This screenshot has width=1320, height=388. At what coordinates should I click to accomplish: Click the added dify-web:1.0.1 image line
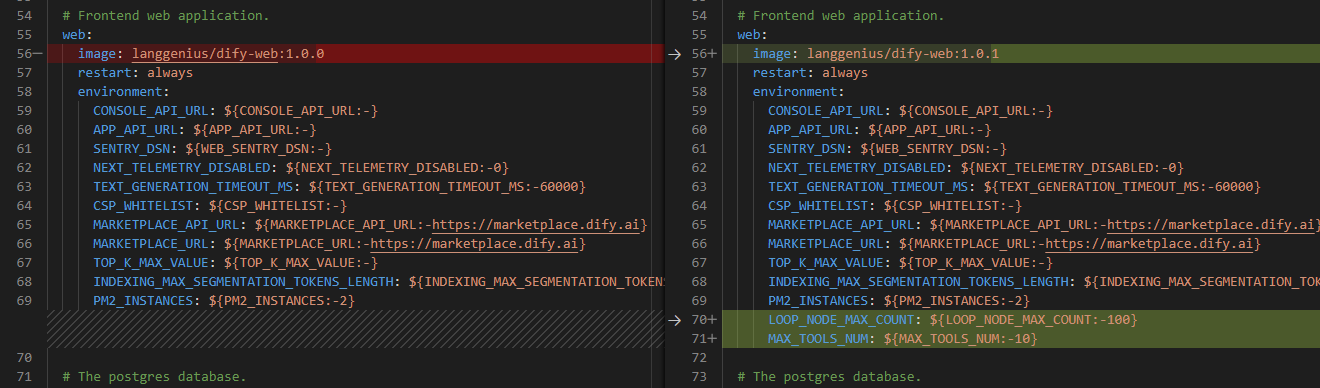1021,54
